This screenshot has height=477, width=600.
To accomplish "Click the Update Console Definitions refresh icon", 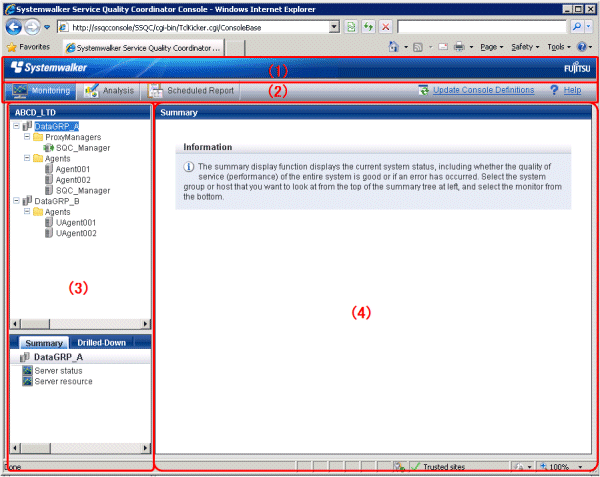I will (x=423, y=90).
